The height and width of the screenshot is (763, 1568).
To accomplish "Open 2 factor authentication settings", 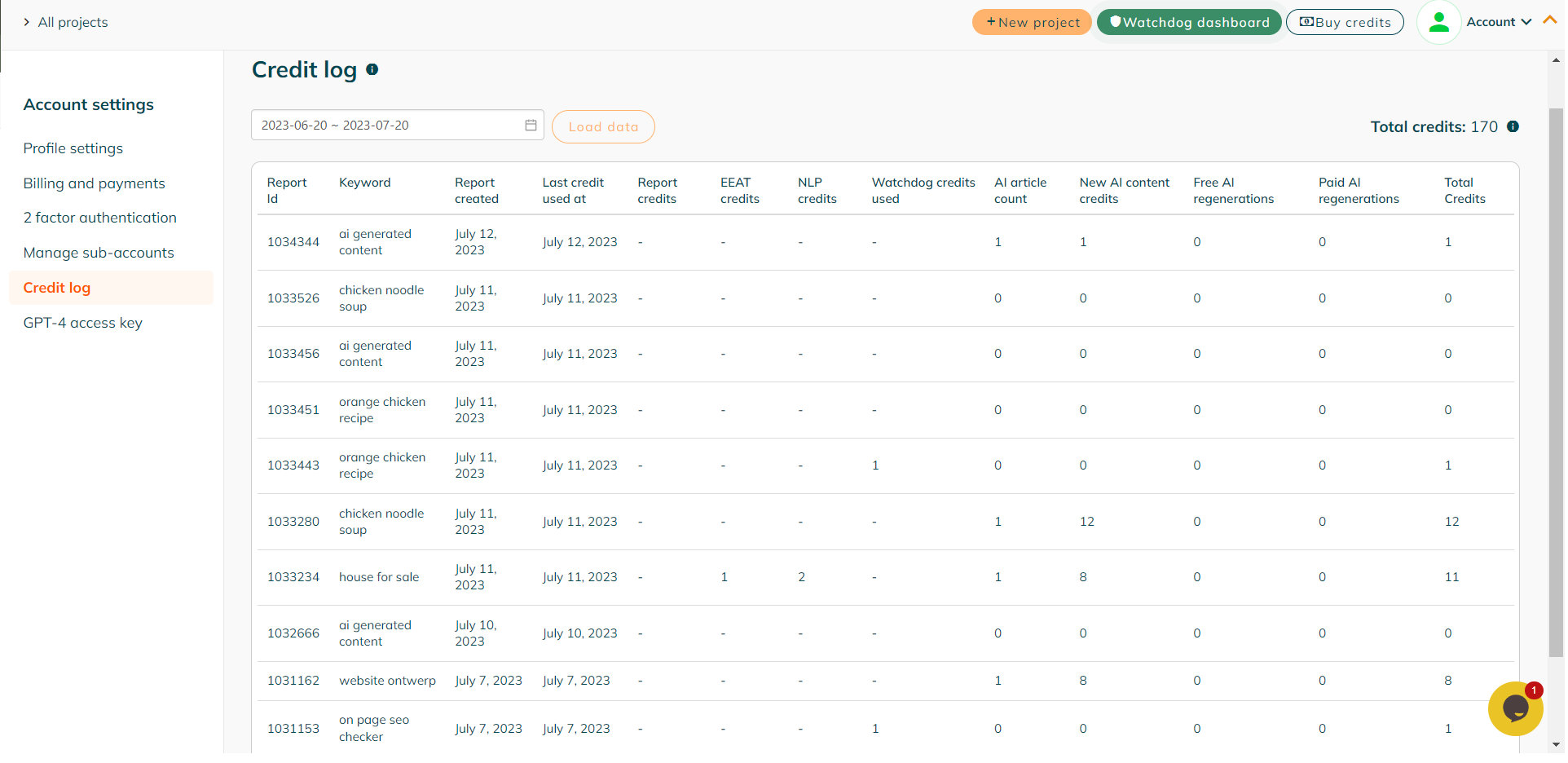I will (100, 218).
